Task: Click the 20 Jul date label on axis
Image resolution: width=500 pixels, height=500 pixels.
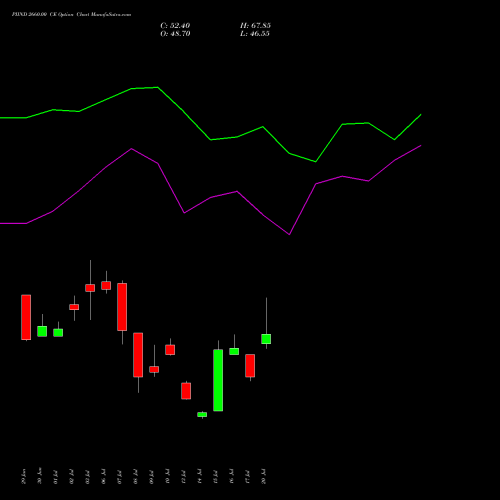Action: 264,477
